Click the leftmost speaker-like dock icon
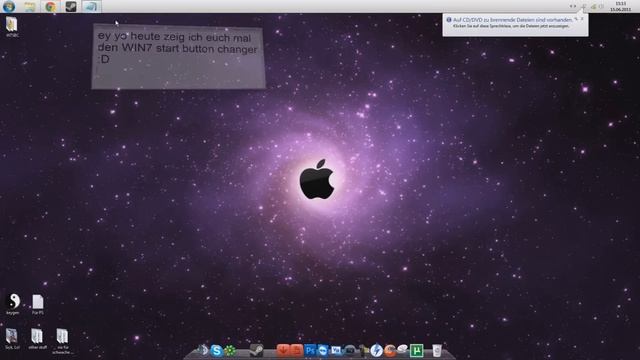This screenshot has height=360, width=640. point(203,350)
